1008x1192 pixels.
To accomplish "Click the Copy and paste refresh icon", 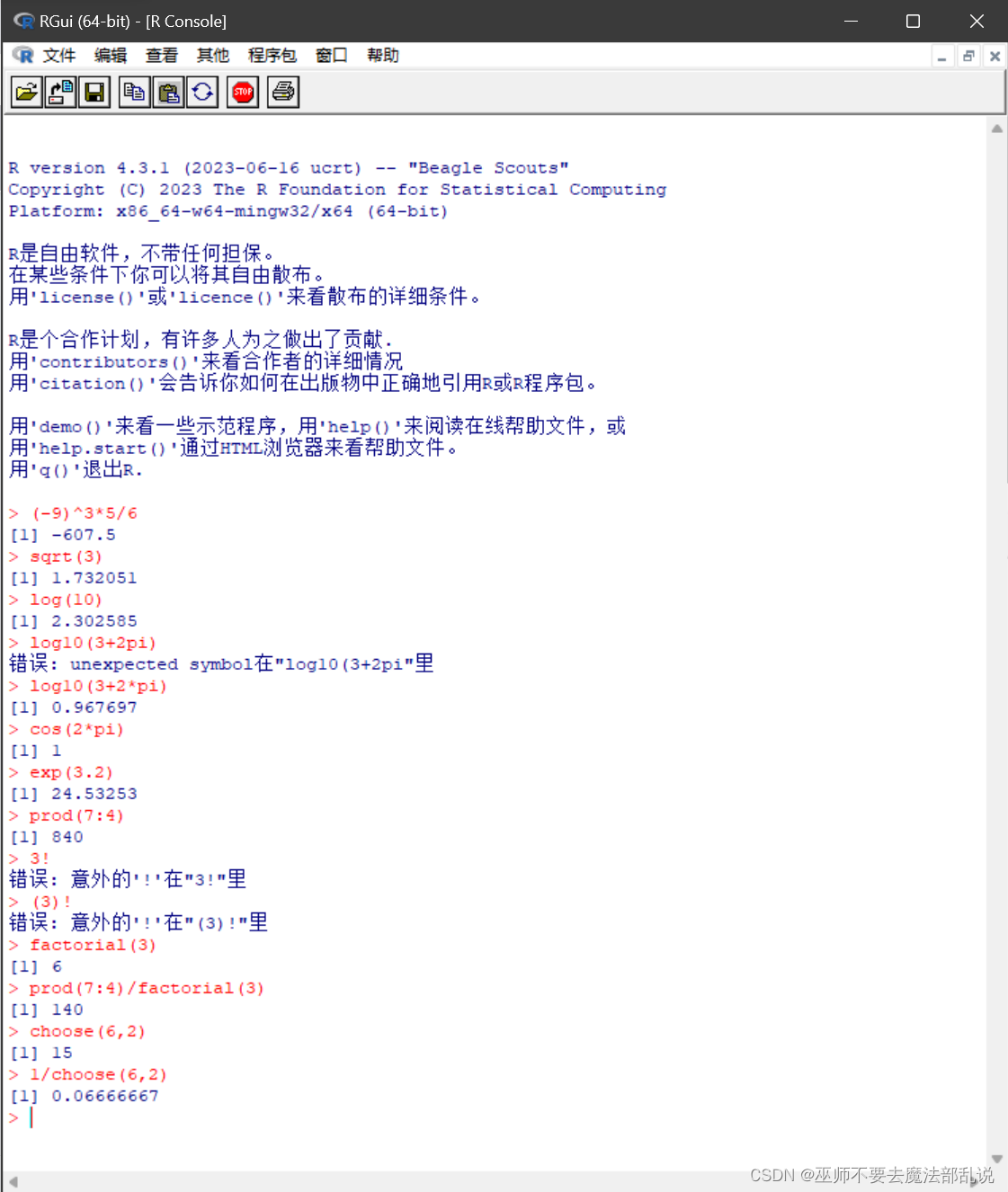I will point(202,92).
